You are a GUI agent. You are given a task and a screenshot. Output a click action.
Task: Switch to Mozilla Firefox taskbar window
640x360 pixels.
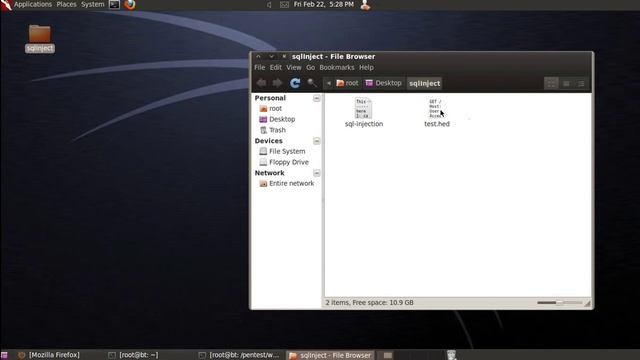[49, 355]
